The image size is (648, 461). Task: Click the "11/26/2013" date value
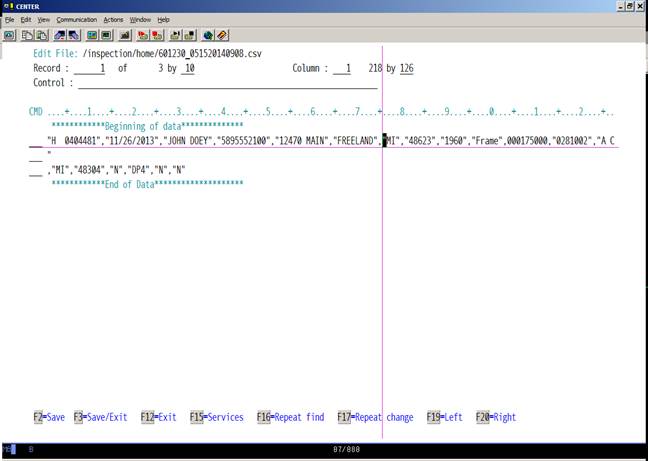(x=132, y=141)
